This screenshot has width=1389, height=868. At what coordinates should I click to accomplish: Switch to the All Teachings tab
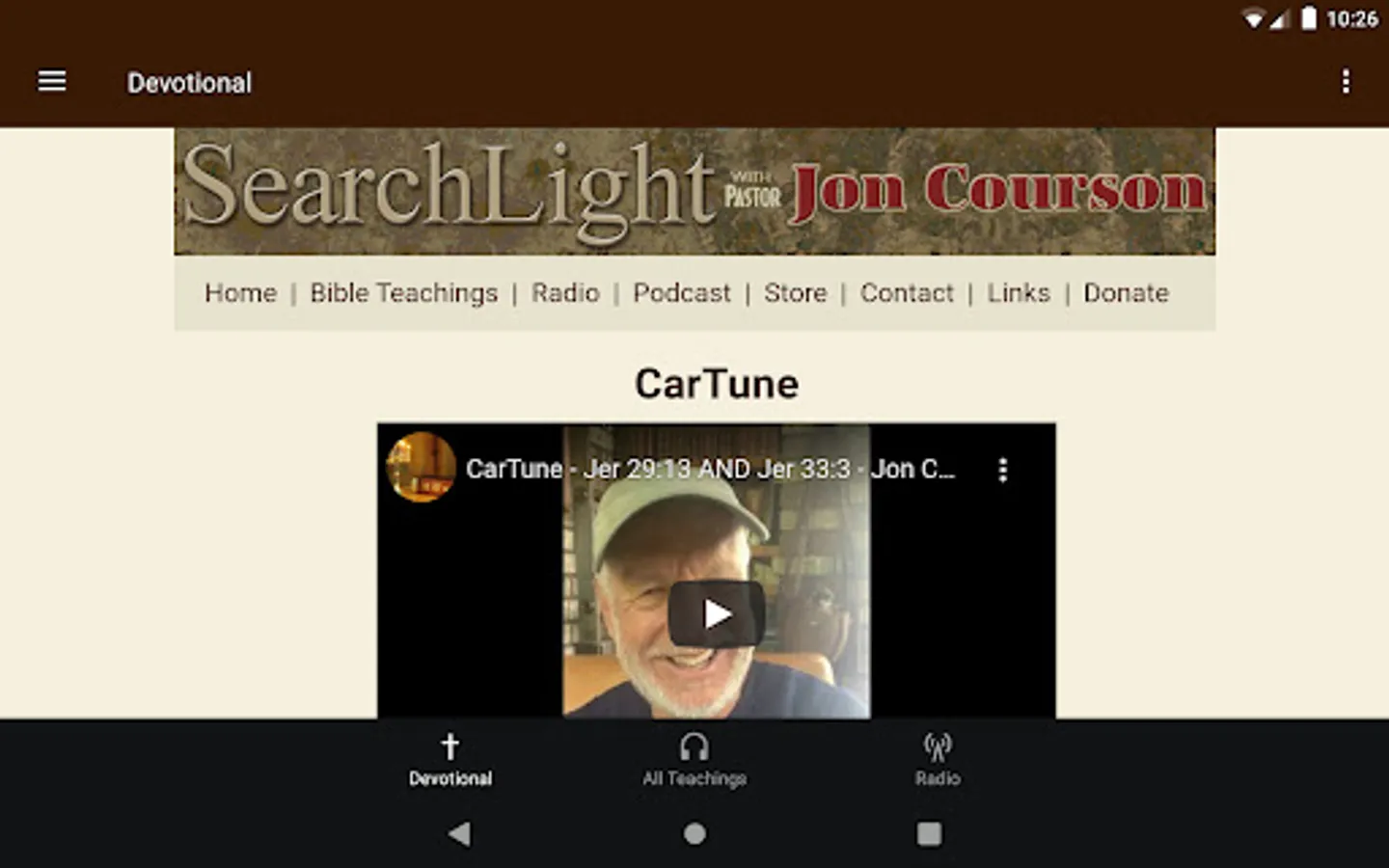[x=694, y=760]
